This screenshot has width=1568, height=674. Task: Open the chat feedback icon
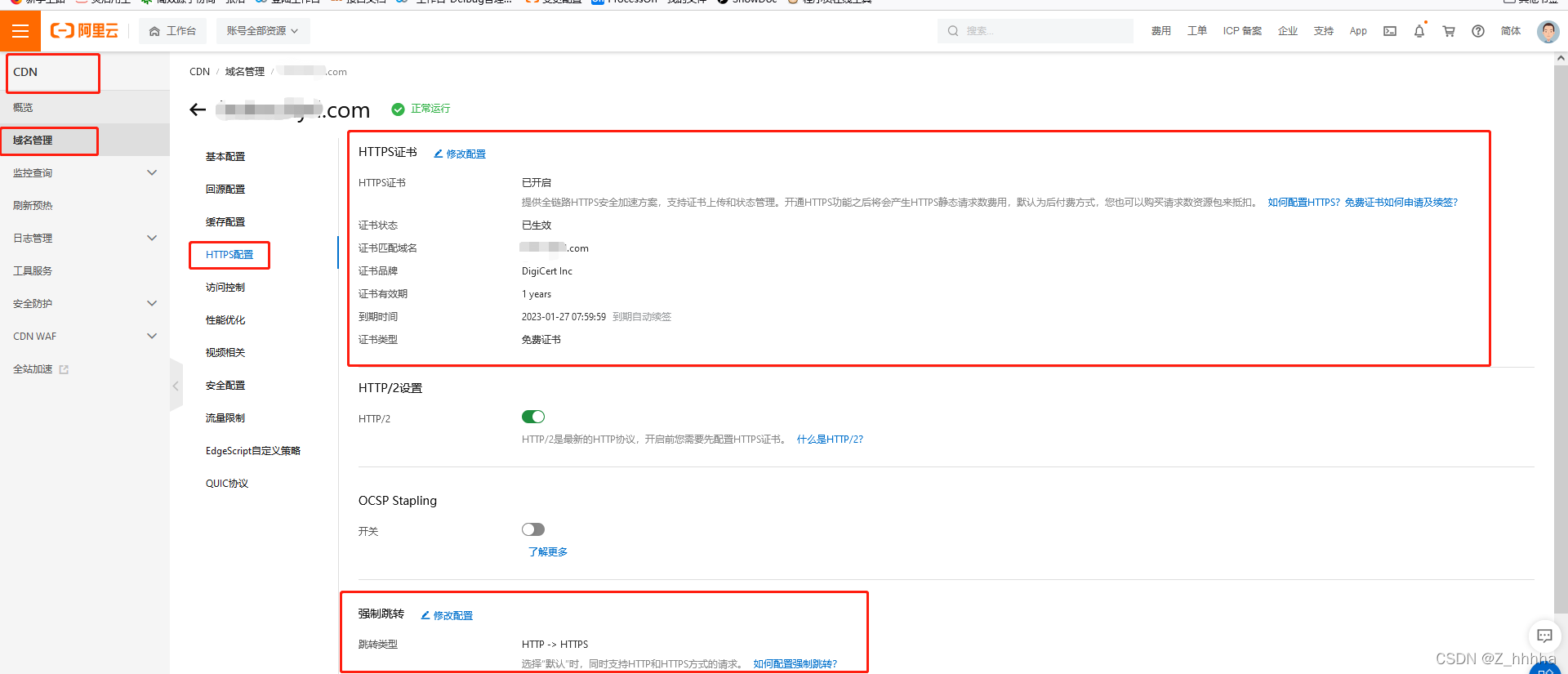point(1544,636)
